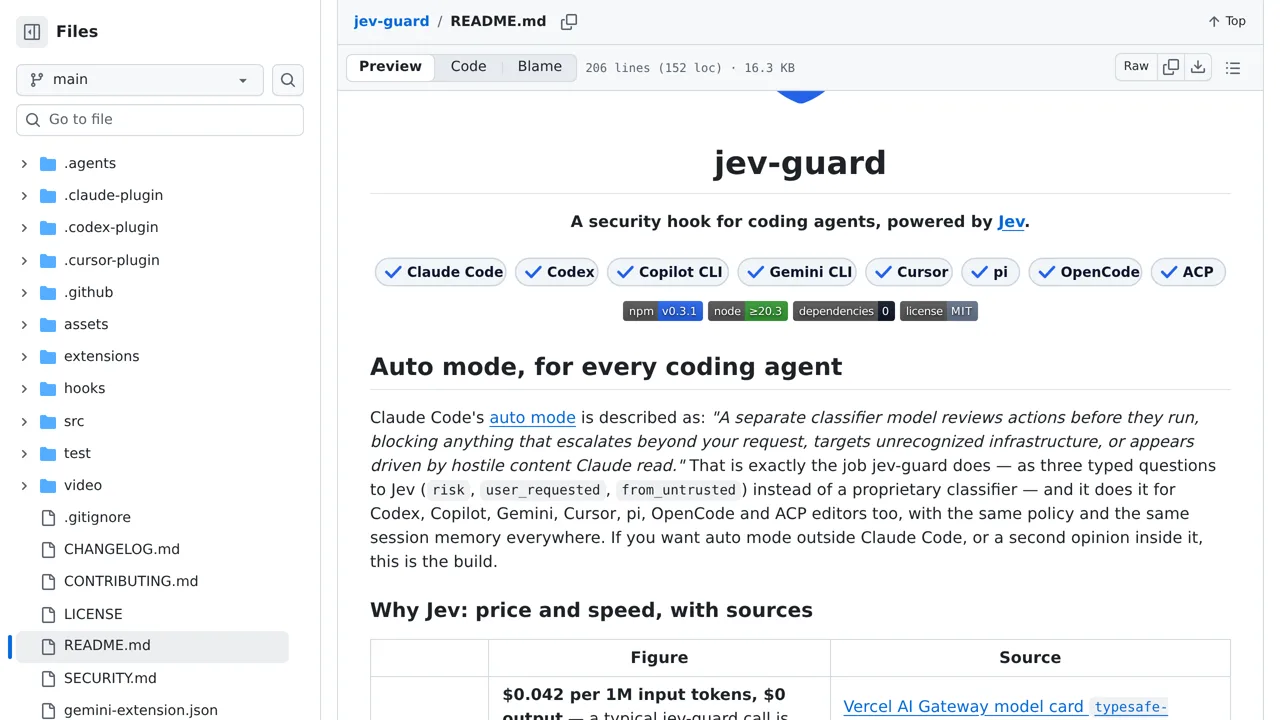The width and height of the screenshot is (1280, 720).
Task: Copy the README.md file path
Action: pos(569,21)
